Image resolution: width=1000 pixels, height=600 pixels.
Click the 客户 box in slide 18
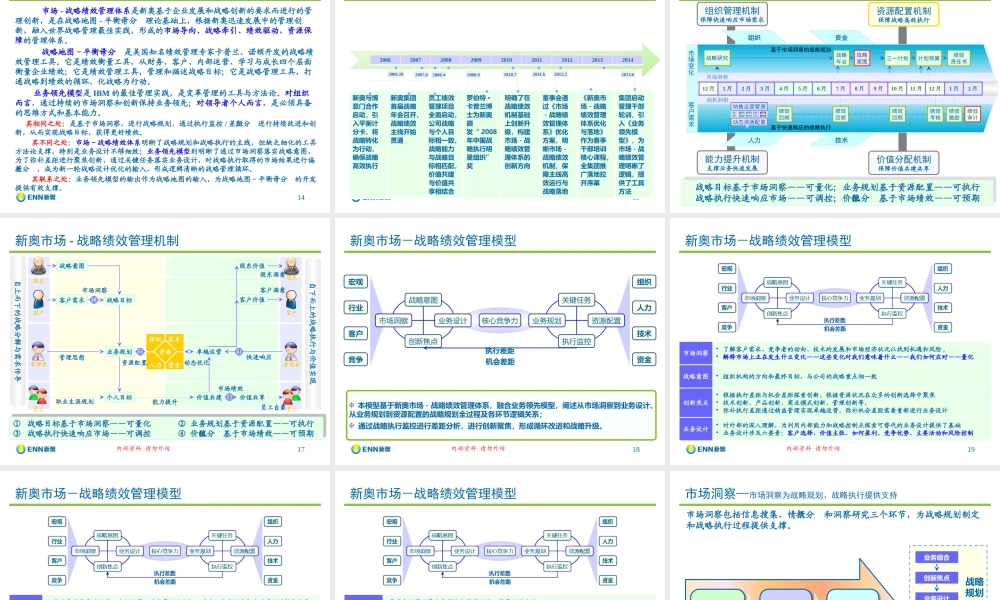(x=356, y=333)
